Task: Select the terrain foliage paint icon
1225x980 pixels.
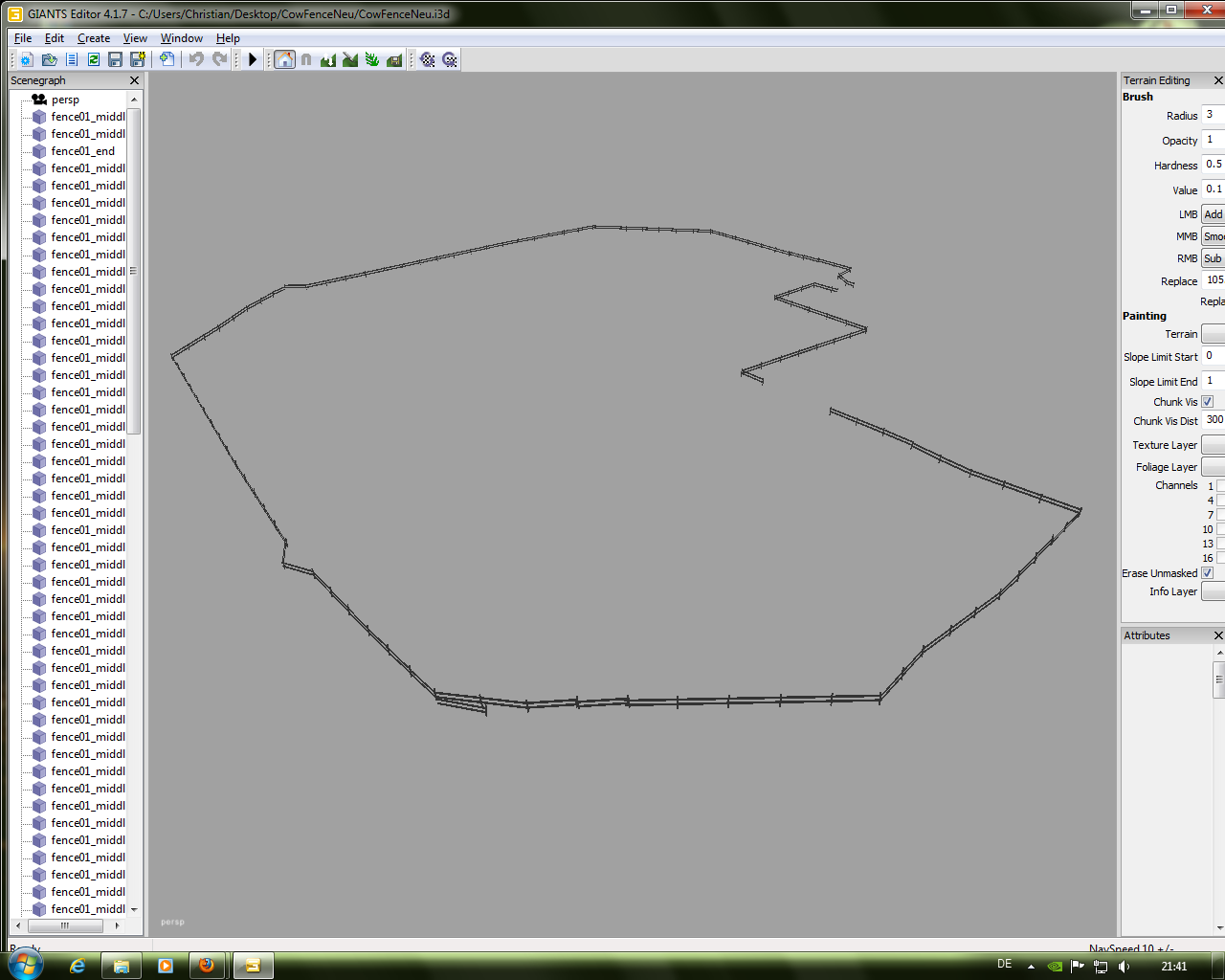Action: (372, 59)
